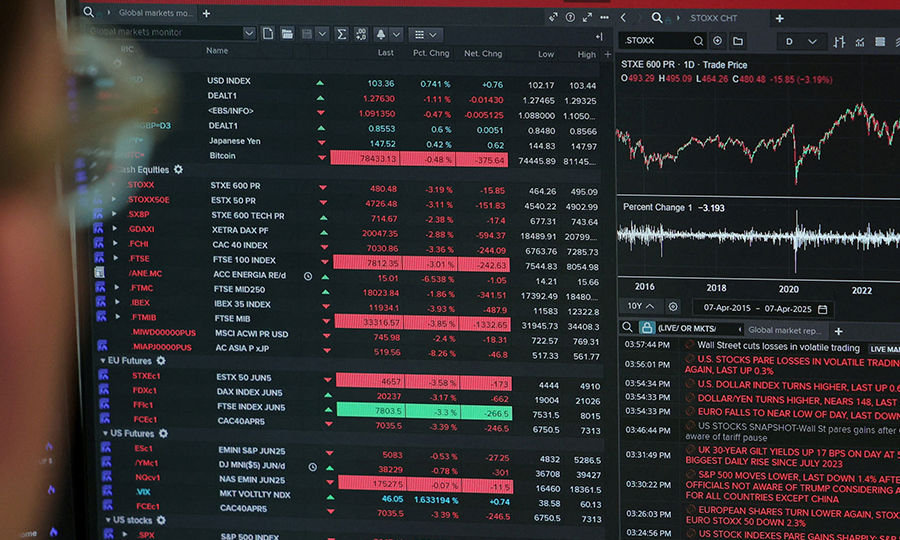The height and width of the screenshot is (540, 900).
Task: Click the collapse panel arrow at toolbar right
Action: (x=599, y=37)
